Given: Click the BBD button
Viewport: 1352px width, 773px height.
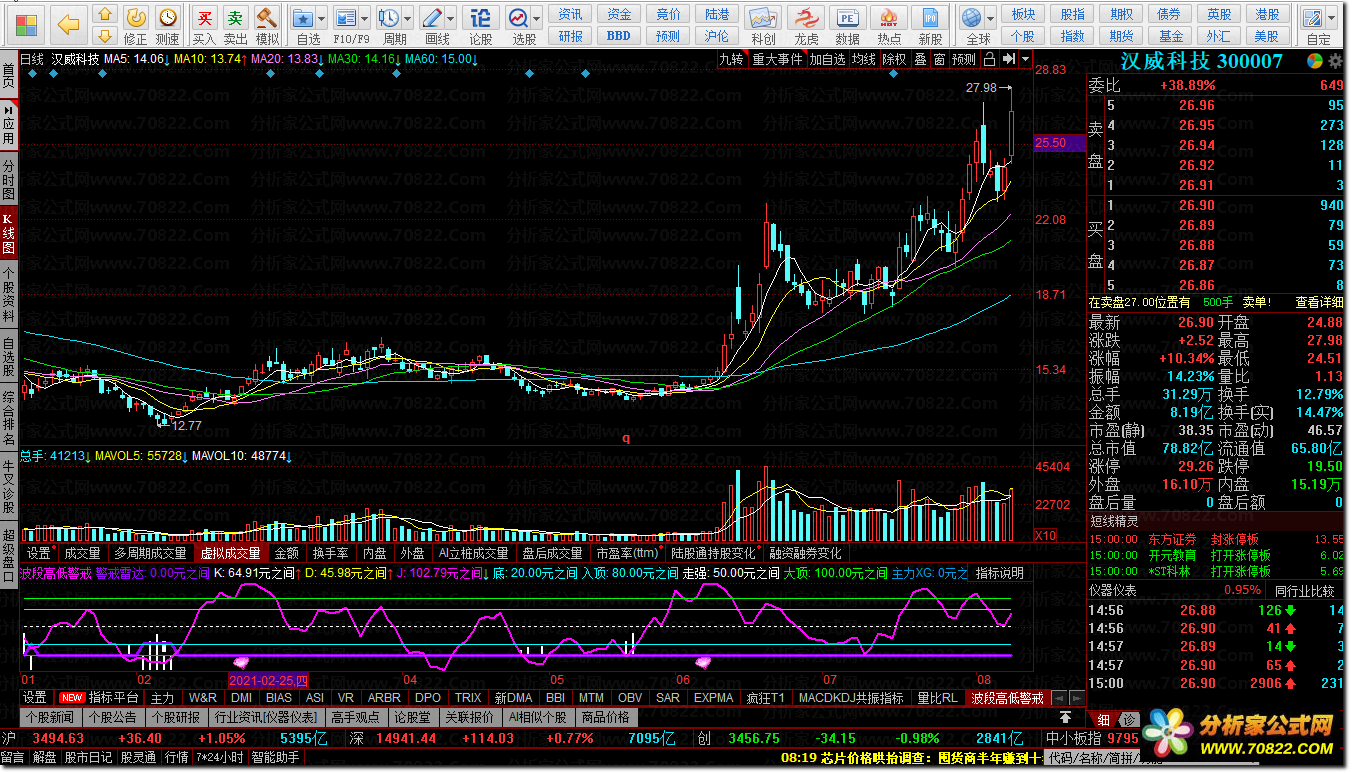Looking at the screenshot, I should (619, 36).
